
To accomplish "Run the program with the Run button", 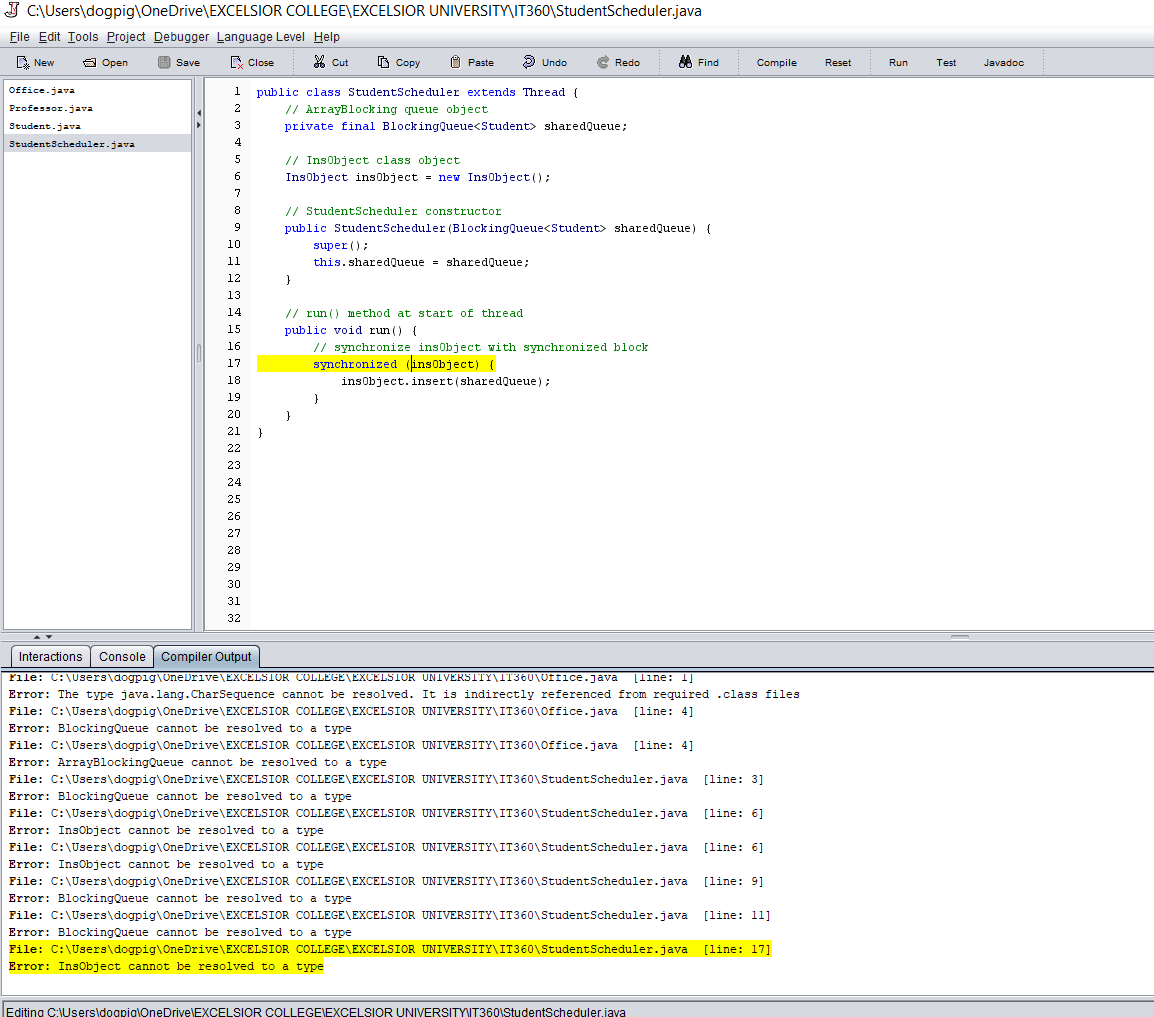I will tap(897, 61).
